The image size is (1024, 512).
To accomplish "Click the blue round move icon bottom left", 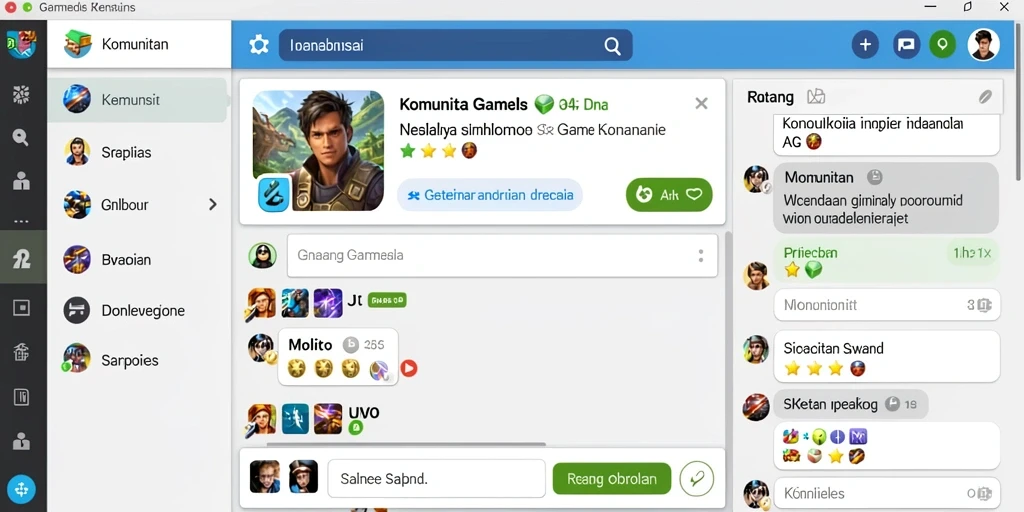I will coord(22,488).
